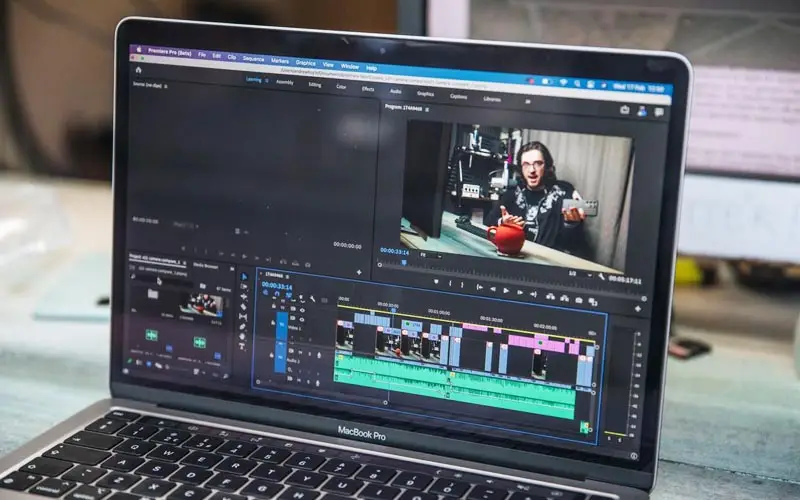The width and height of the screenshot is (800, 500).
Task: Select the Hand tool
Action: (242, 337)
